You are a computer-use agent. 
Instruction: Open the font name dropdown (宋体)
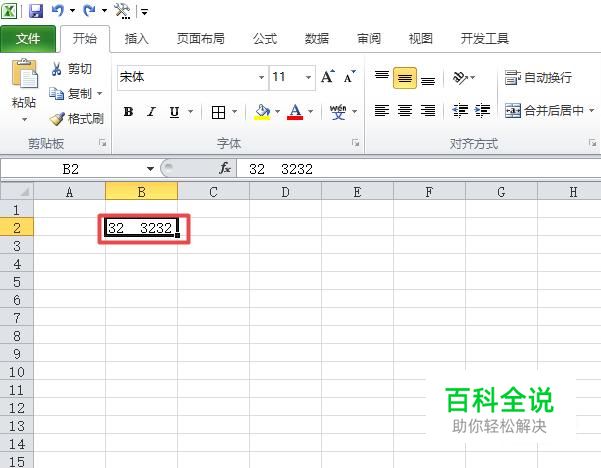pyautogui.click(x=261, y=77)
